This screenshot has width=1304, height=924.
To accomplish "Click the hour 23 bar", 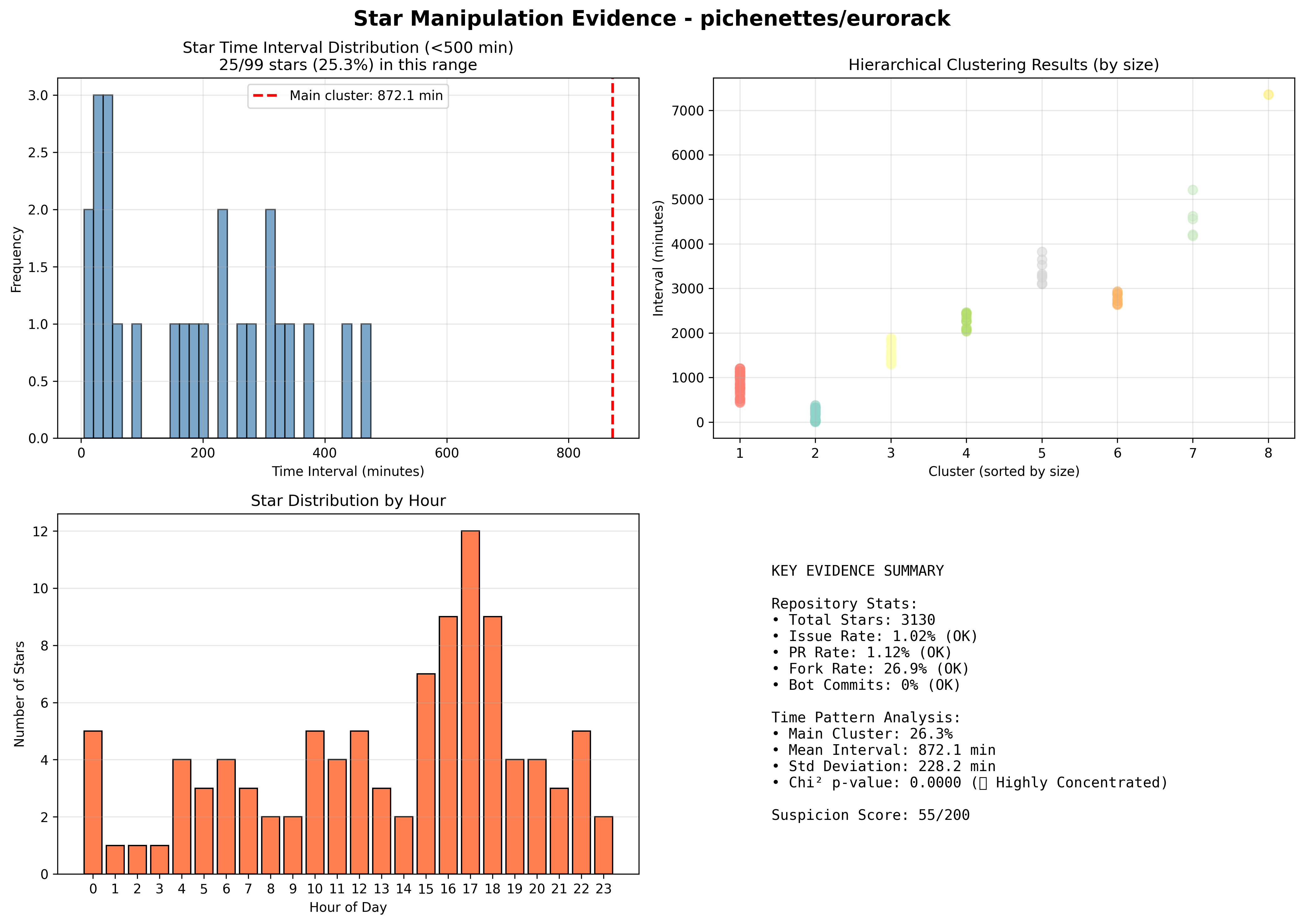I will pyautogui.click(x=604, y=845).
